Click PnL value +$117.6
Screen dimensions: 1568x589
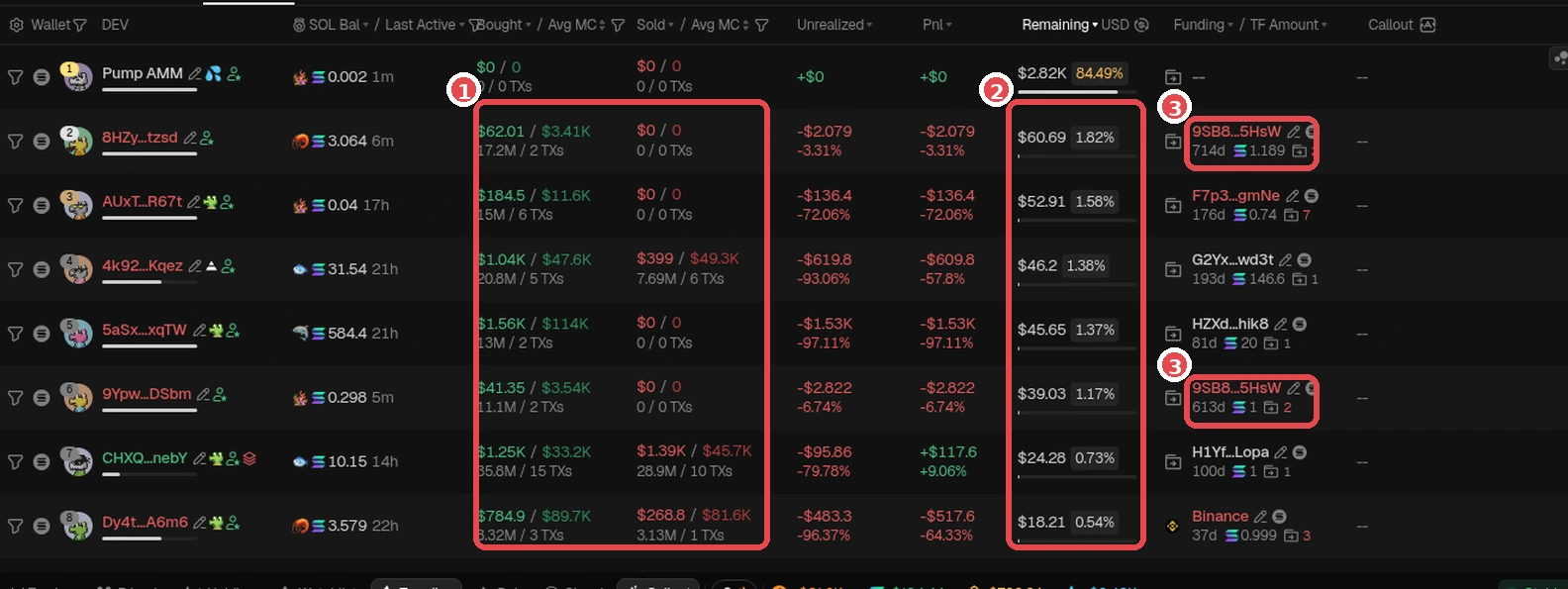click(x=948, y=452)
